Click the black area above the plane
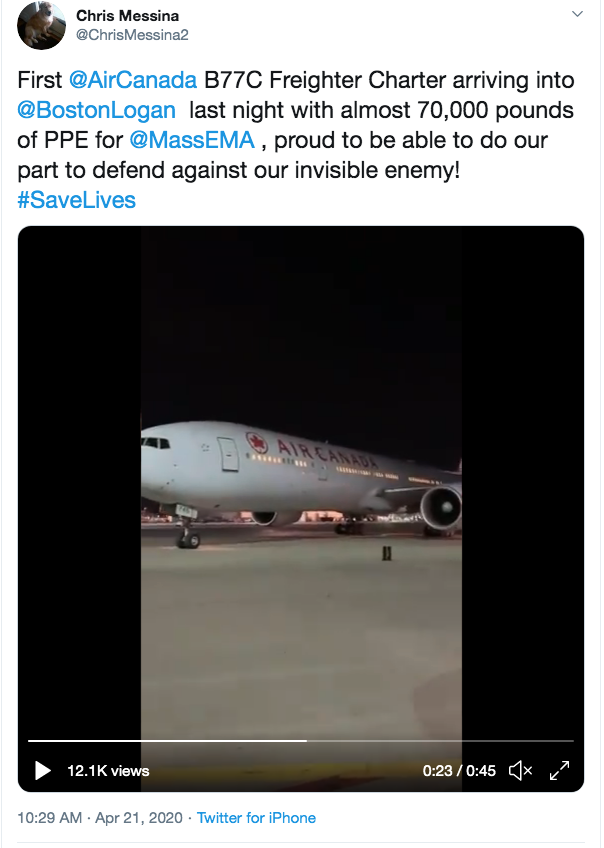604x848 pixels. tap(300, 320)
